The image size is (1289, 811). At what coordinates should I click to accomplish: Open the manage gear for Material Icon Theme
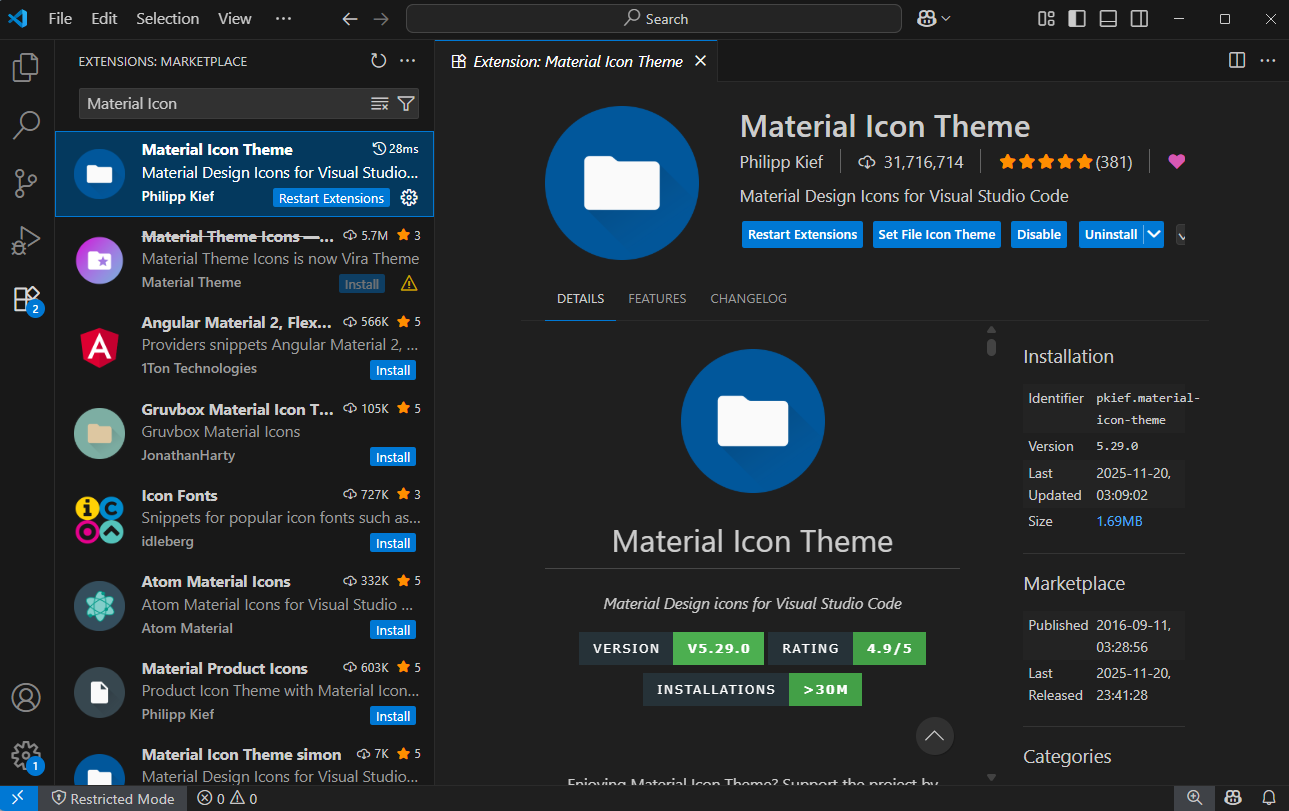[408, 198]
